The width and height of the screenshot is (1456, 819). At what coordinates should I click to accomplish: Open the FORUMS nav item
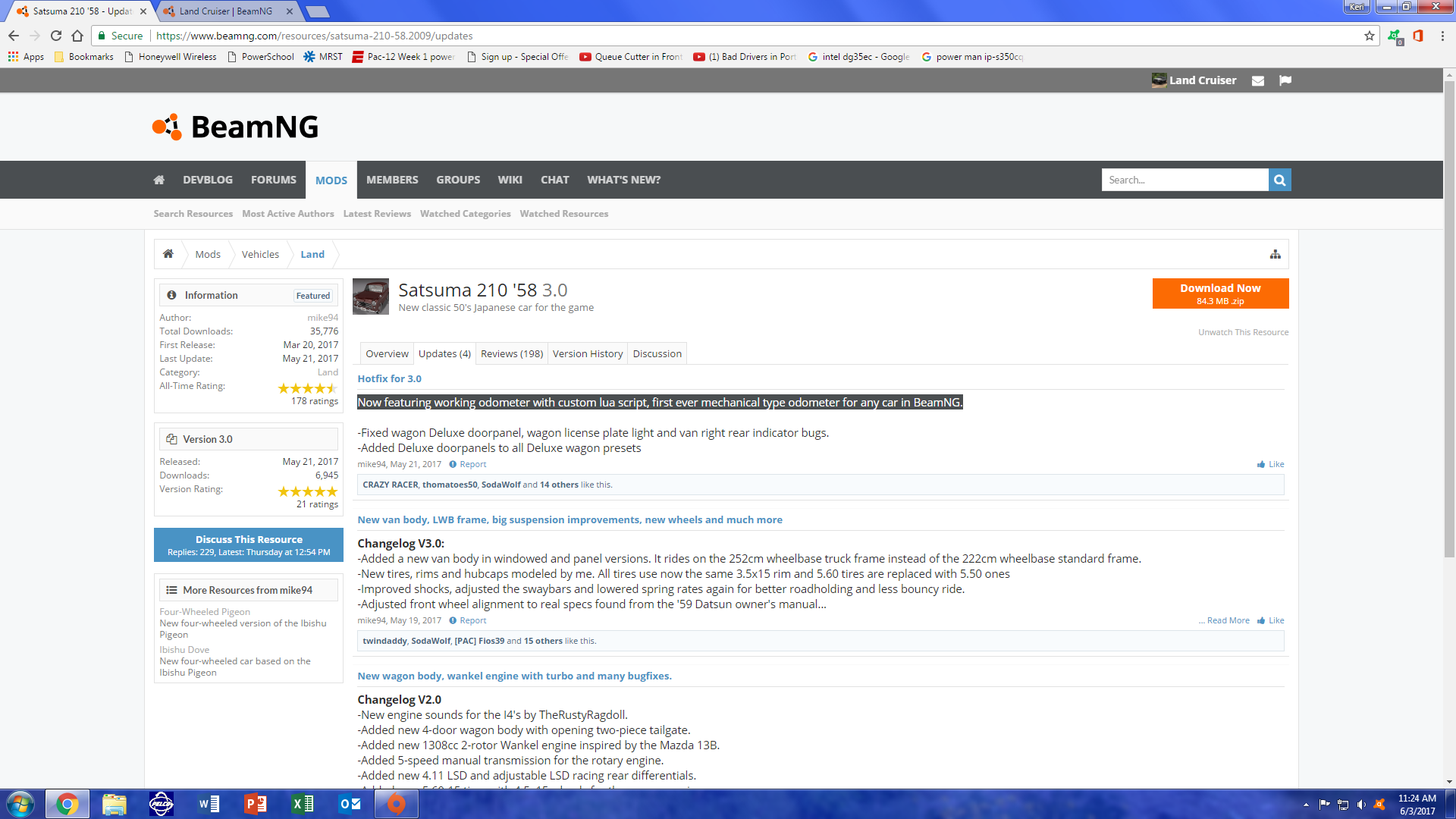274,180
